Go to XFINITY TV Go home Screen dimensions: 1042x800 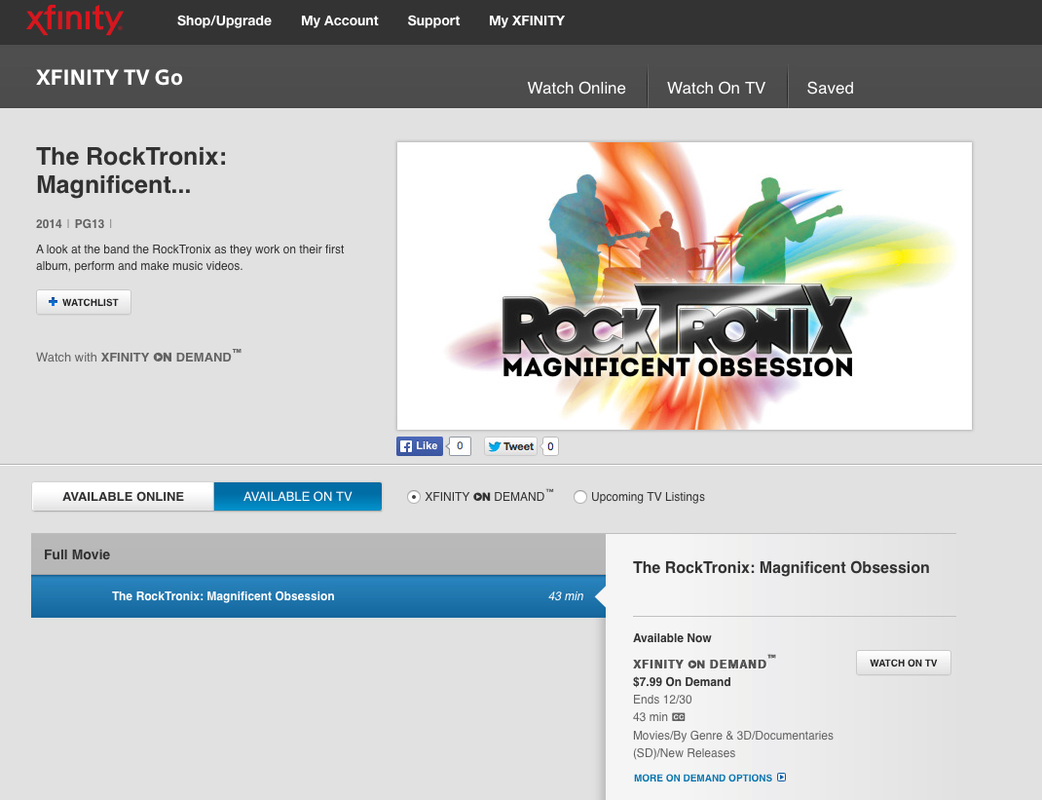pyautogui.click(x=110, y=78)
